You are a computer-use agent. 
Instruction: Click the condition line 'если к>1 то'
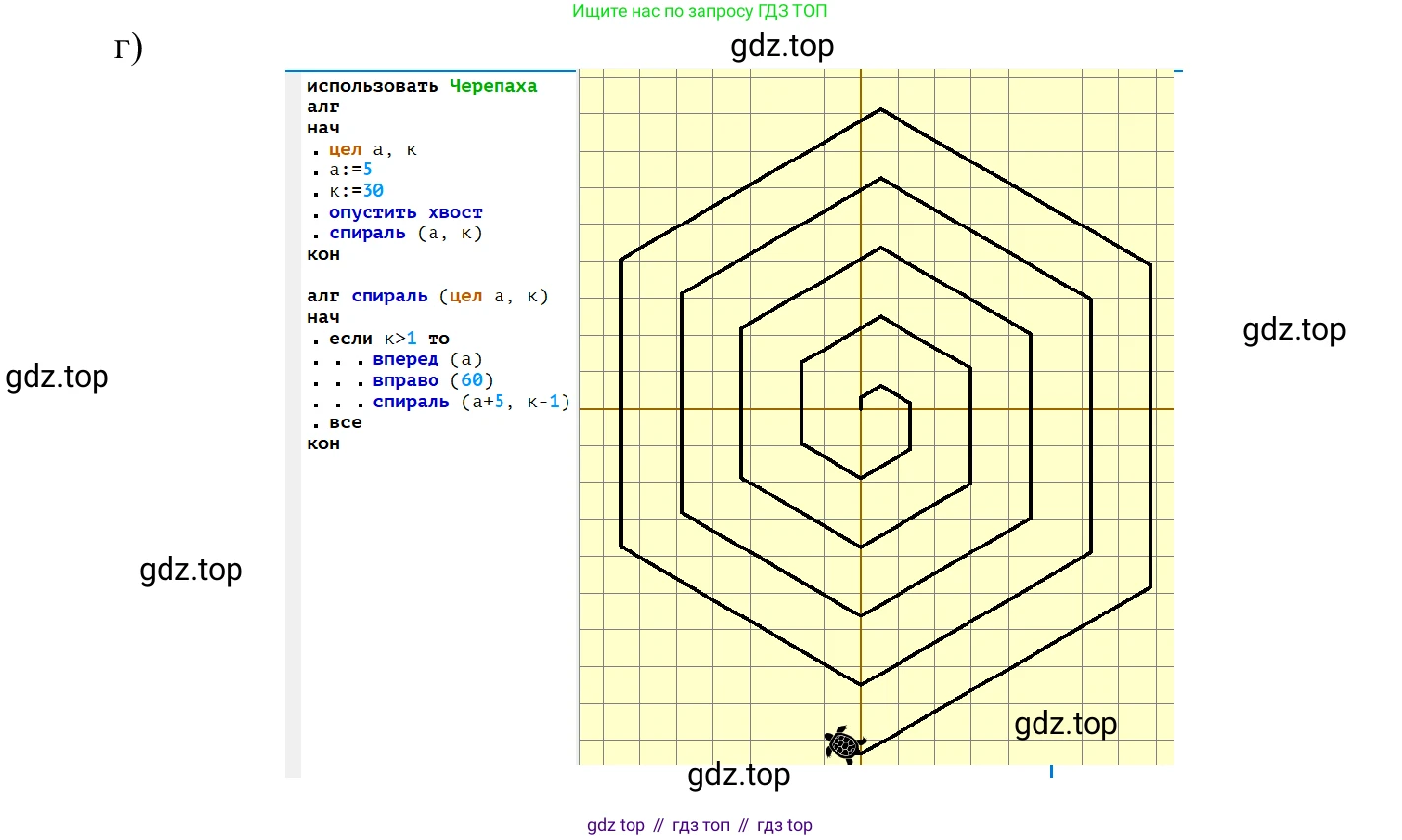click(389, 339)
